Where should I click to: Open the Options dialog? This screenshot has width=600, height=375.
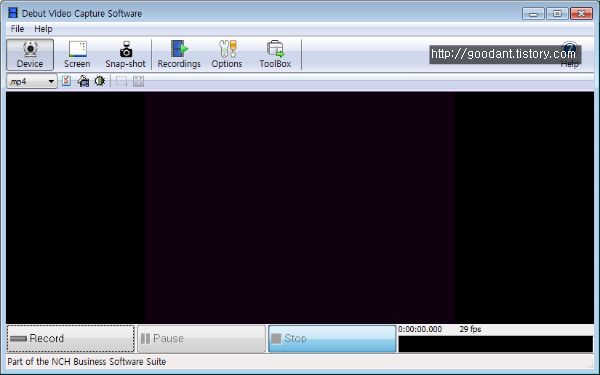point(227,54)
